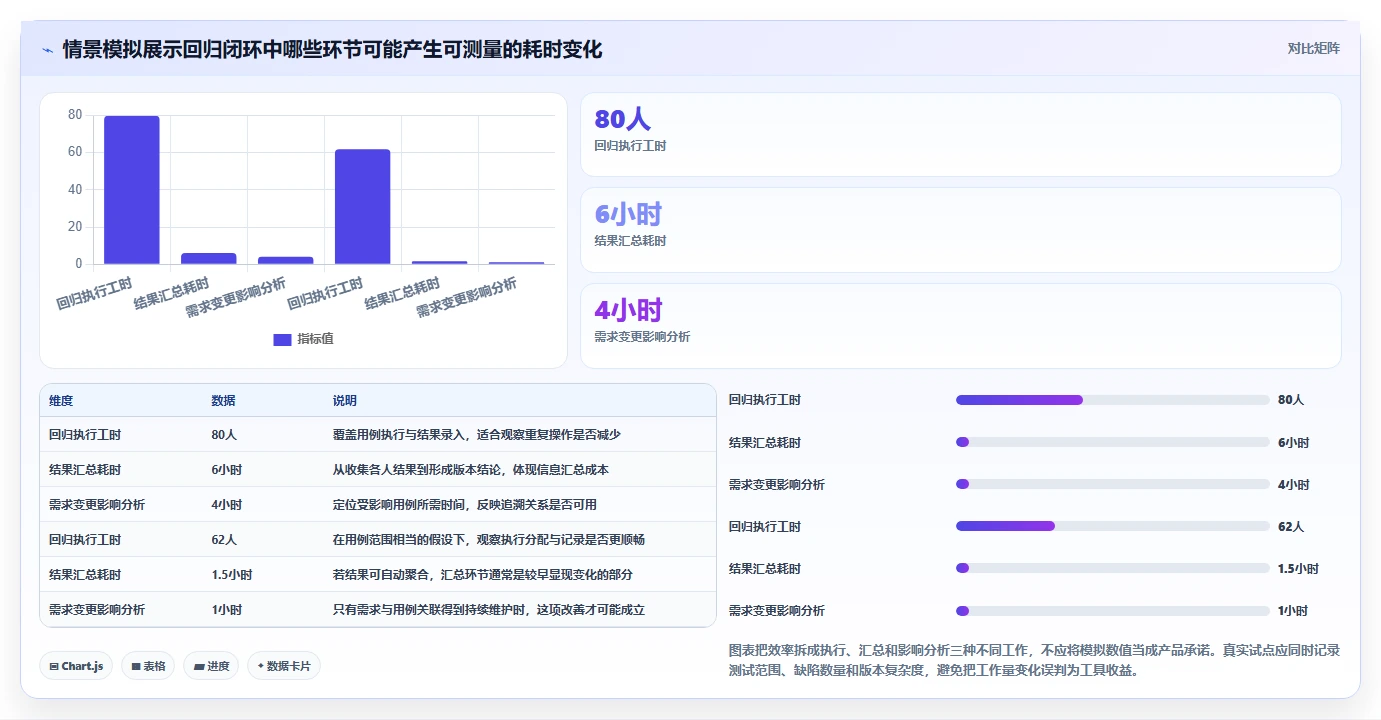Click the 结果汇总耗时 label beside 6小时 progress bar
Screen dimensions: 1381x720
[x=765, y=442]
